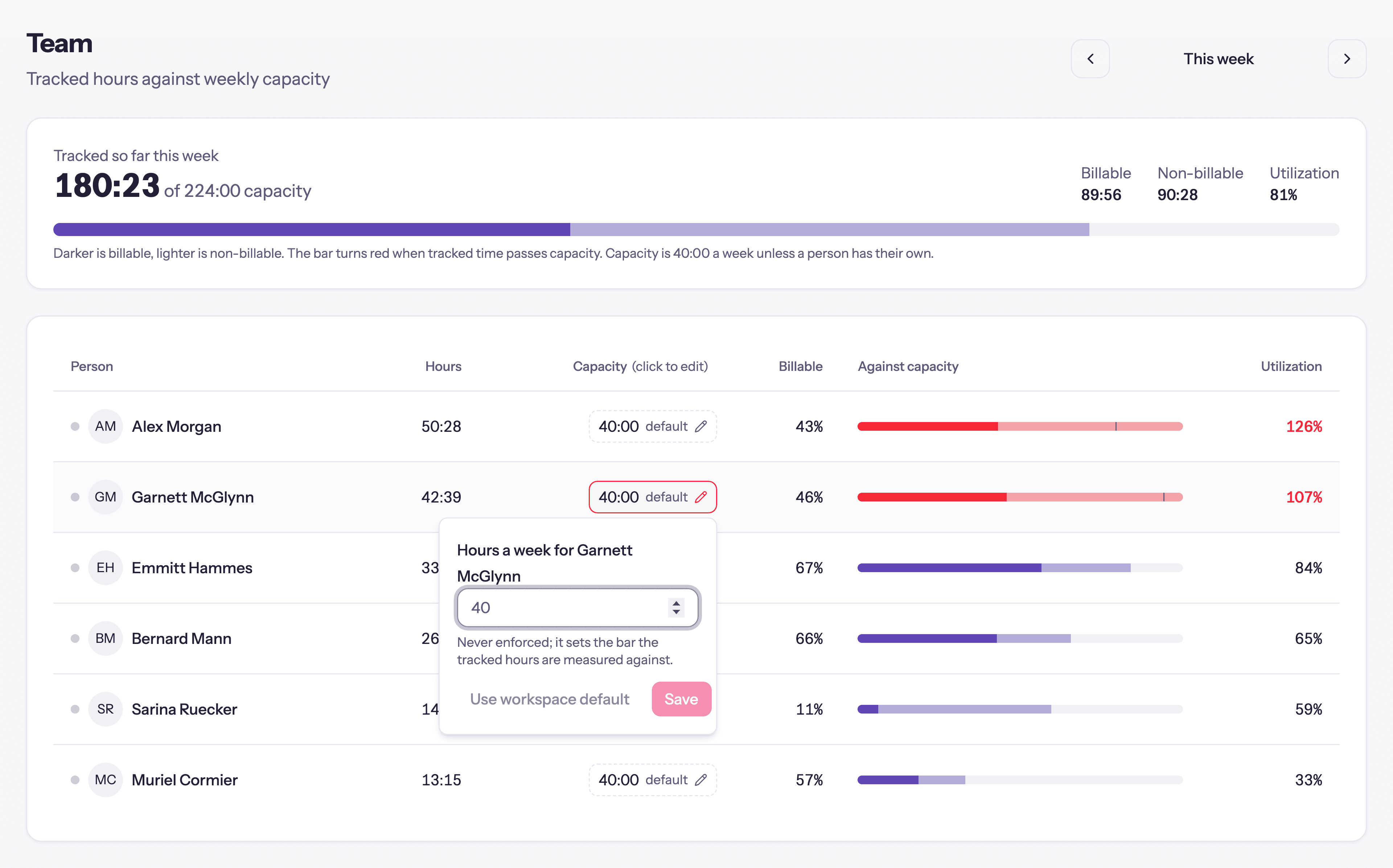Click the BM avatar for Bernard Mann

tap(105, 638)
